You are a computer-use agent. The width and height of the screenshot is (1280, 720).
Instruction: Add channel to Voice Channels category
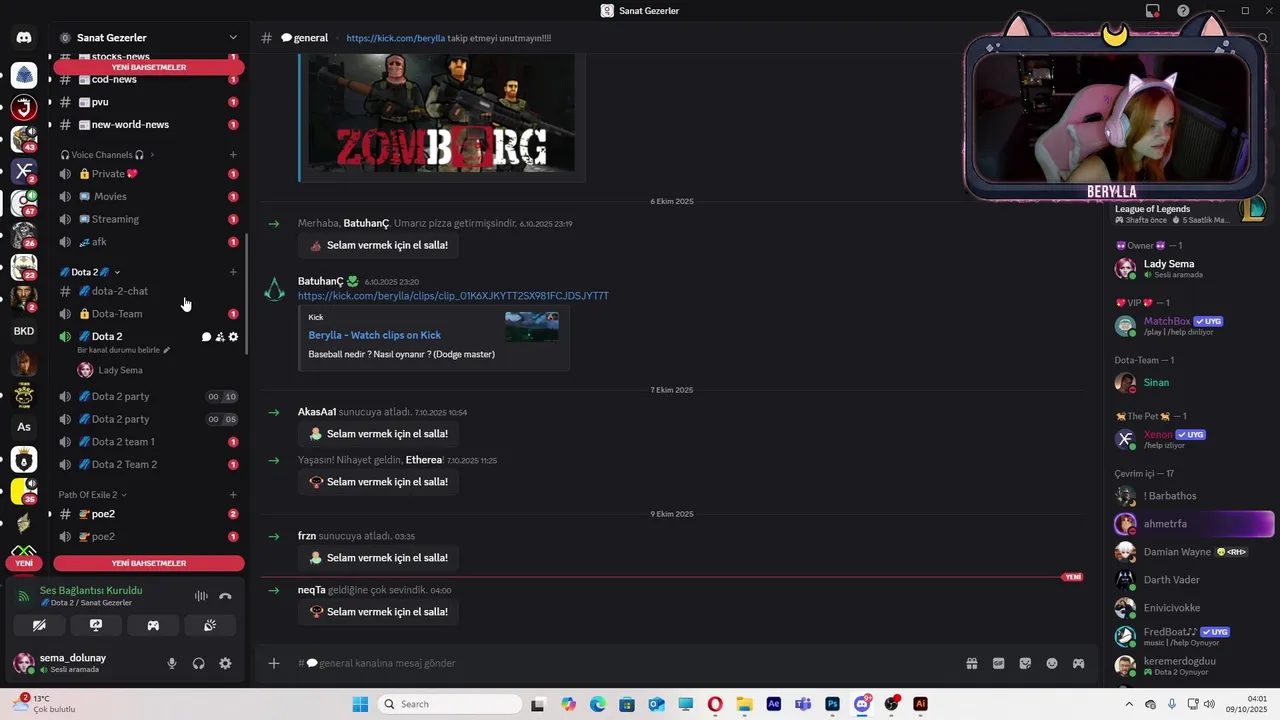233,155
